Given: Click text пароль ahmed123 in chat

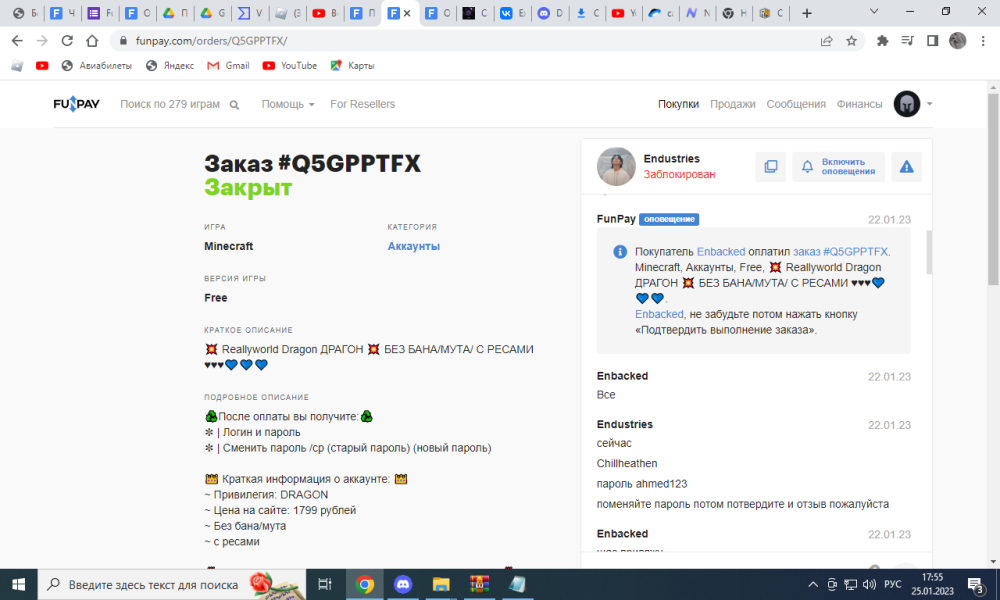Looking at the screenshot, I should click(x=642, y=484).
